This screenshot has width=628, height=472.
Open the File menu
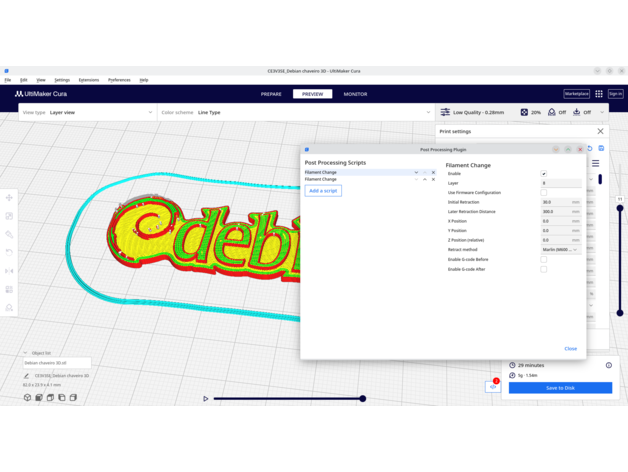point(8,80)
